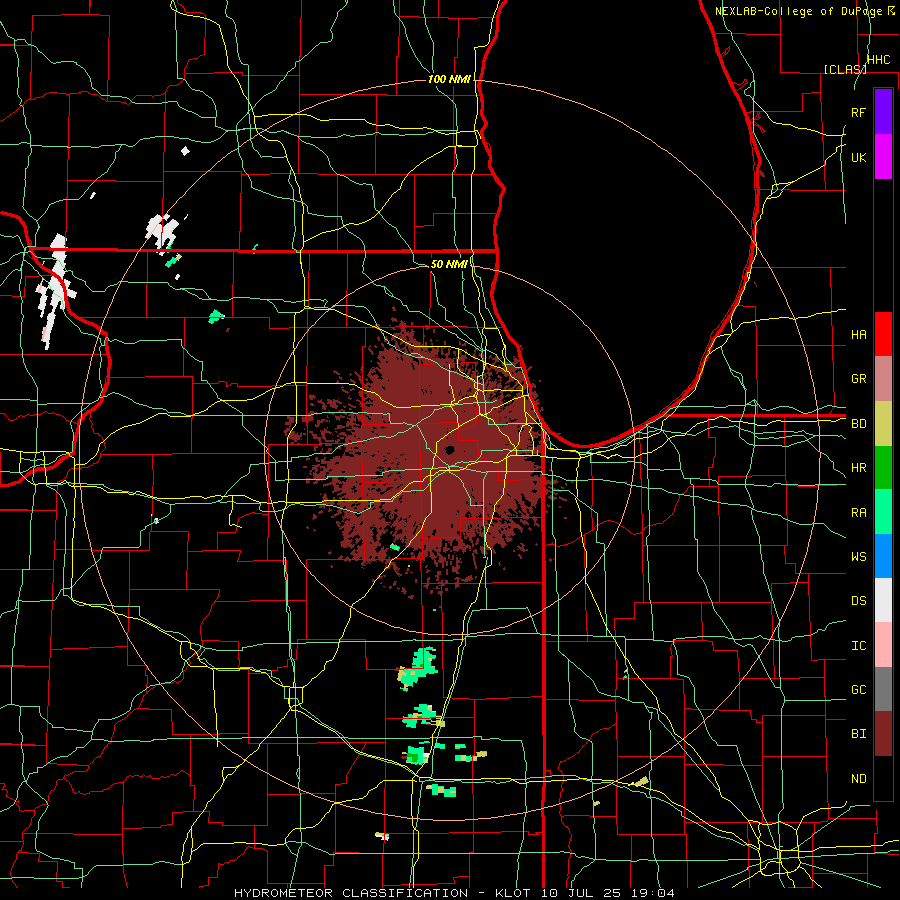900x900 pixels.
Task: Click the GR legend label
Action: (859, 379)
